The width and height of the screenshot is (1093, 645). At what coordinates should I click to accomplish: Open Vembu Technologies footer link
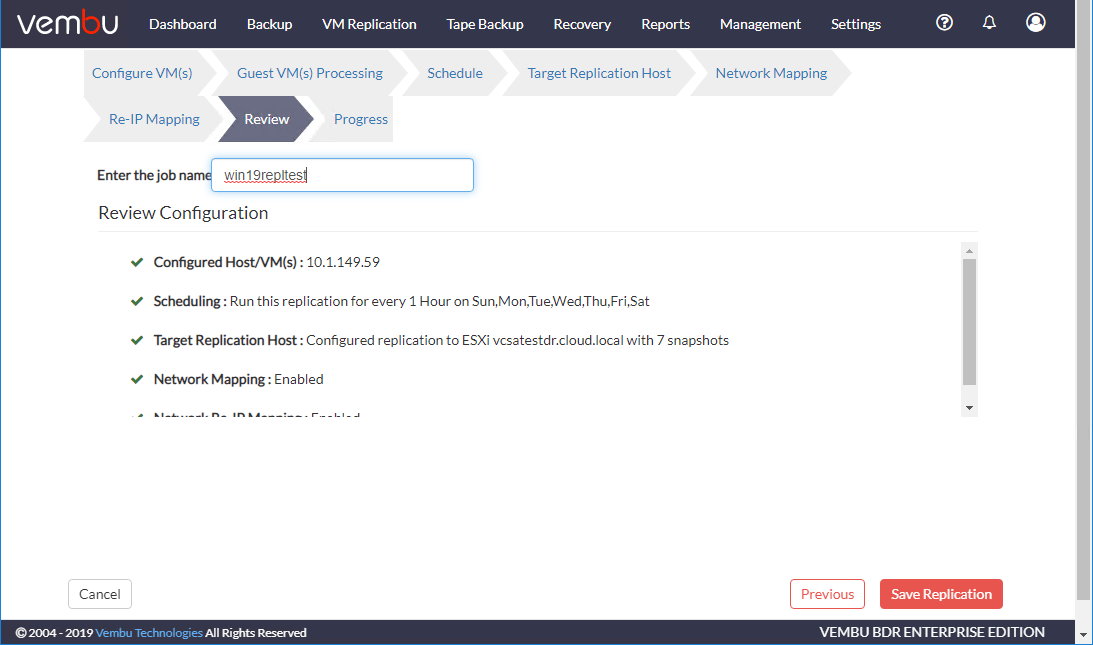tap(149, 632)
